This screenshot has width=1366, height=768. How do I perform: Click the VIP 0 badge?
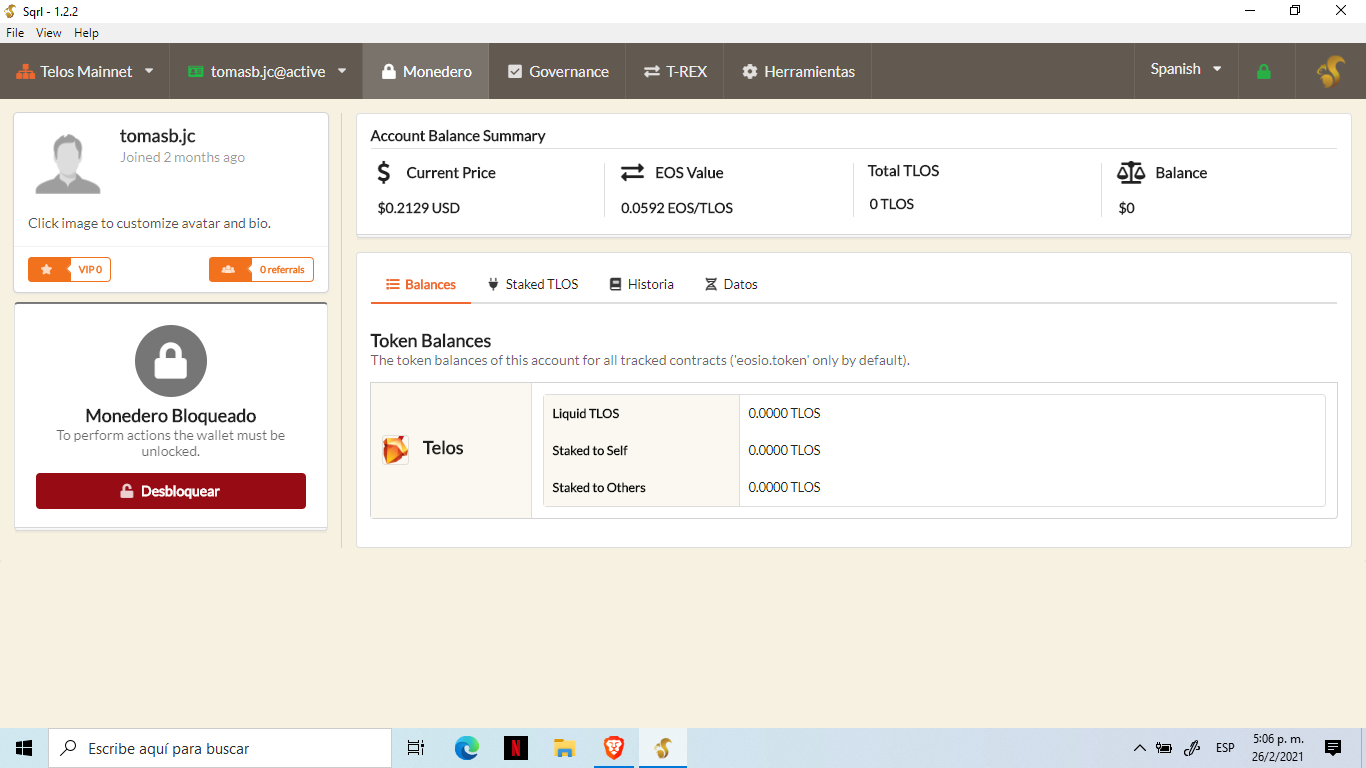(69, 270)
